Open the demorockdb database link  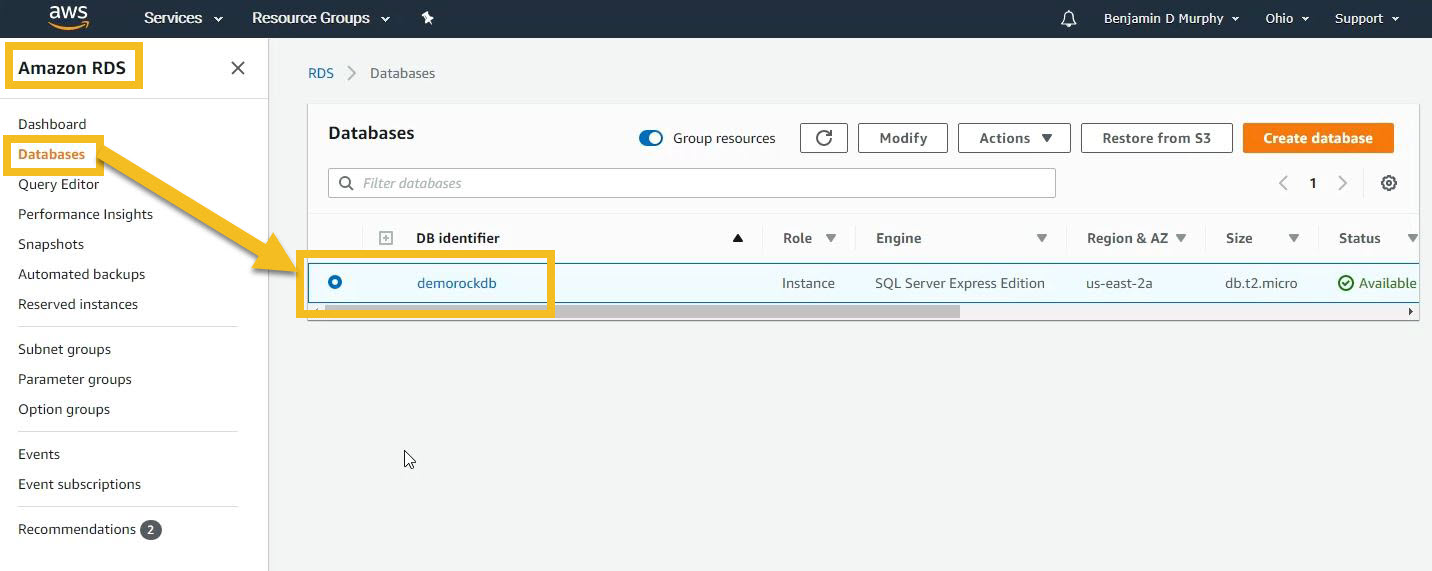pyautogui.click(x=456, y=283)
